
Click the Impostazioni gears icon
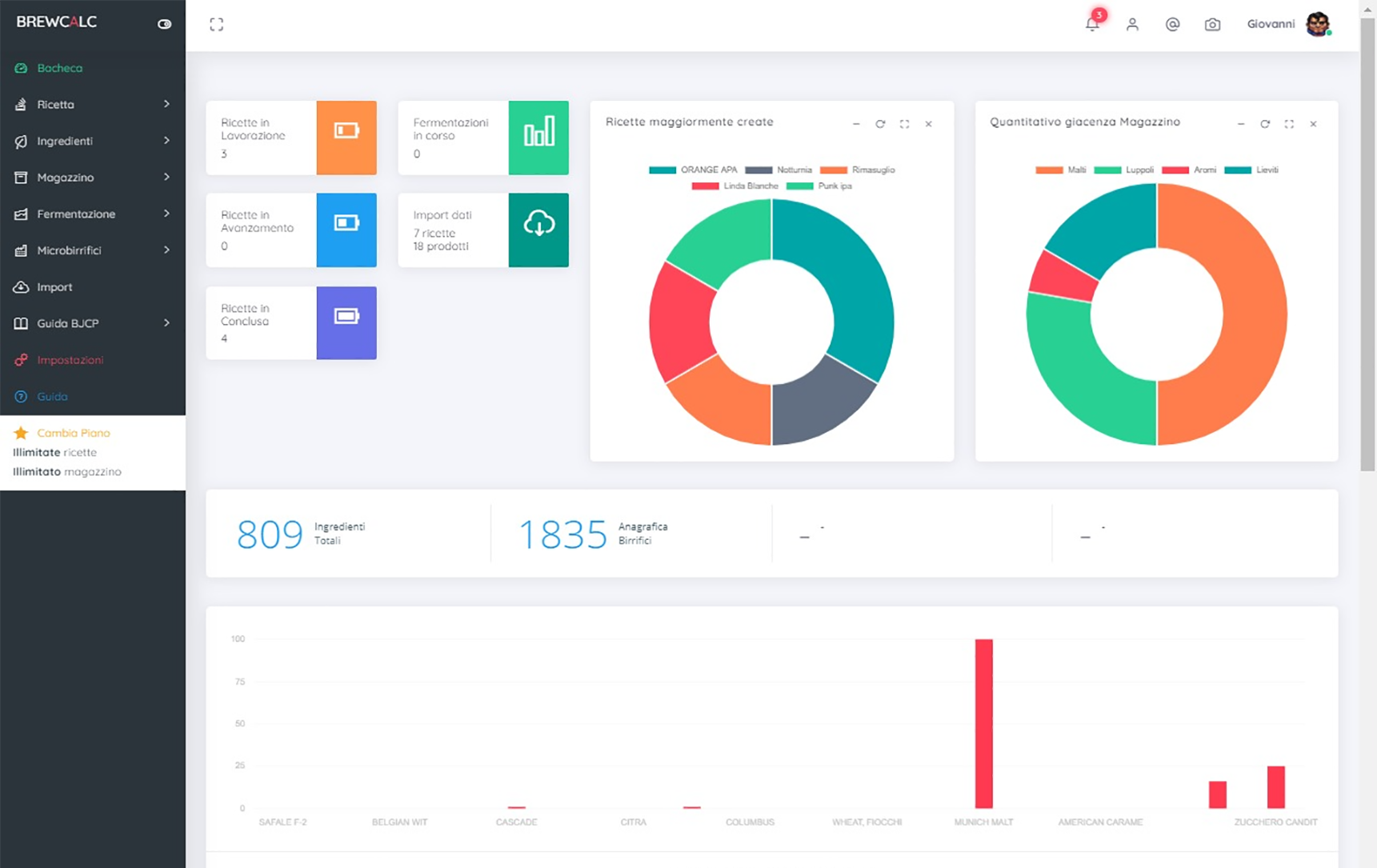pyautogui.click(x=21, y=360)
